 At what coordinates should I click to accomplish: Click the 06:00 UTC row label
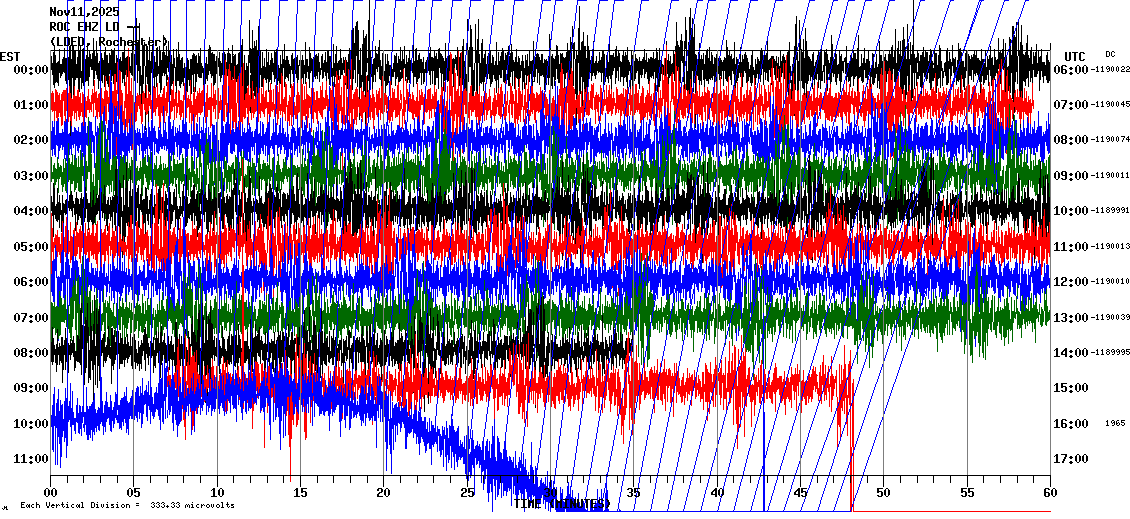click(x=1071, y=70)
